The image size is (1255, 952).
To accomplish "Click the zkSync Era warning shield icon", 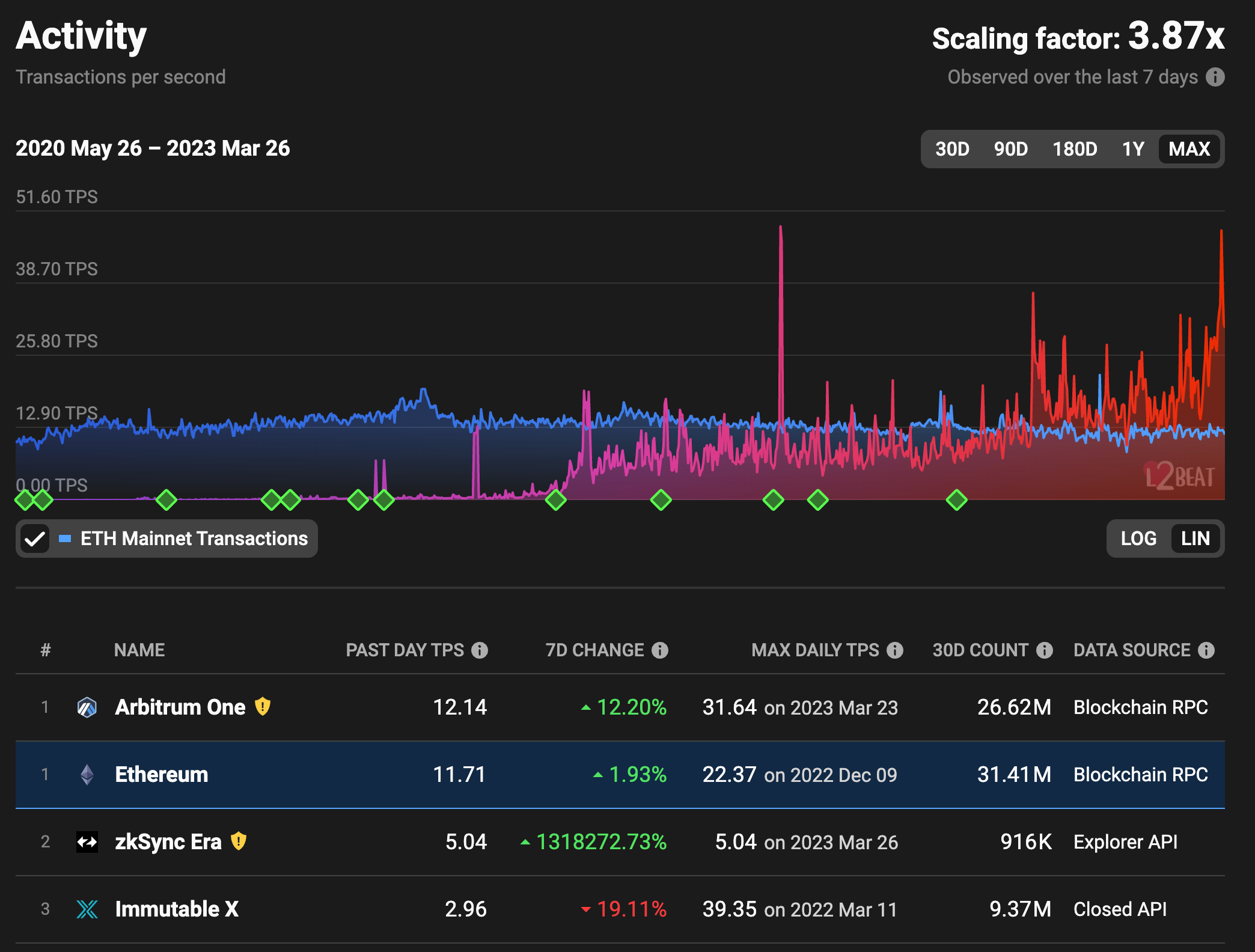I will click(x=239, y=841).
